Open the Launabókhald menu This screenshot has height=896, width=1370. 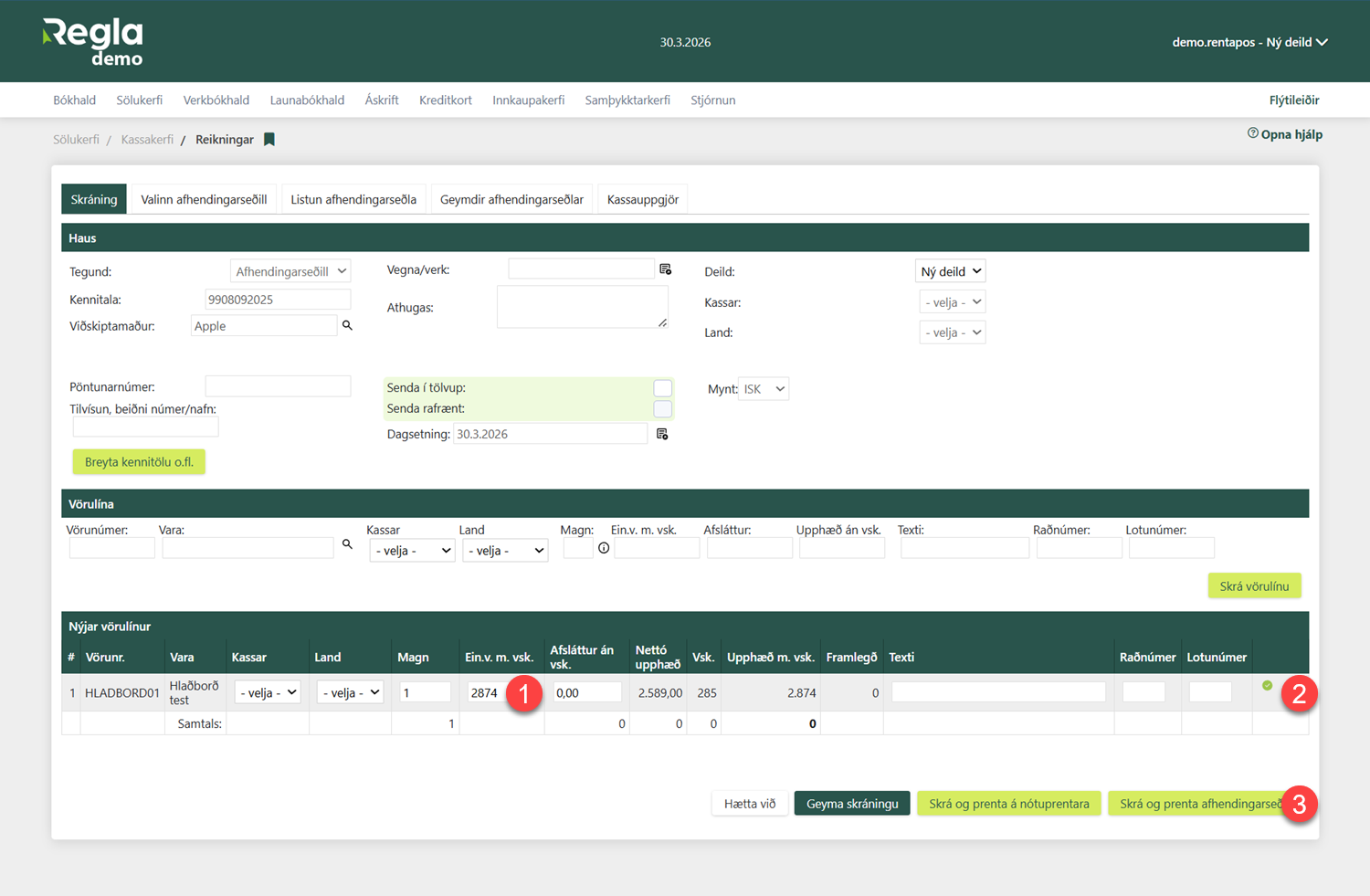pos(307,100)
